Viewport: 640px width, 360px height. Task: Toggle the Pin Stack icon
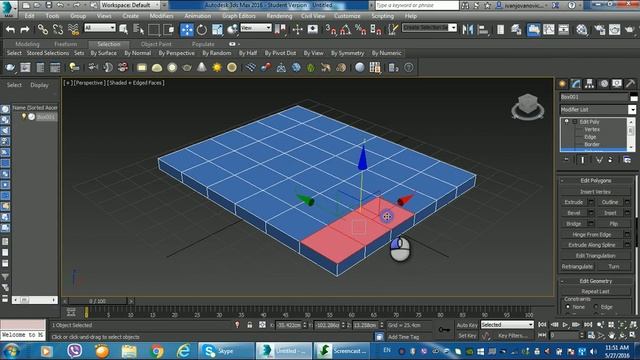point(566,160)
